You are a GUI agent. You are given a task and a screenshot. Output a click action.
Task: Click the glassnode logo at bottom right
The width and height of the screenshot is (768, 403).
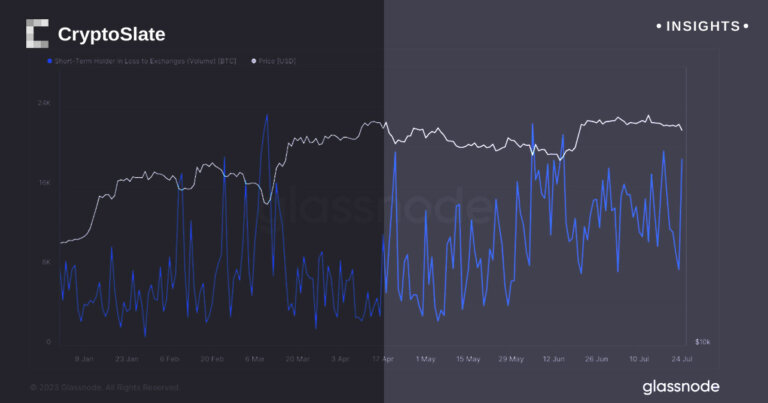coord(680,386)
